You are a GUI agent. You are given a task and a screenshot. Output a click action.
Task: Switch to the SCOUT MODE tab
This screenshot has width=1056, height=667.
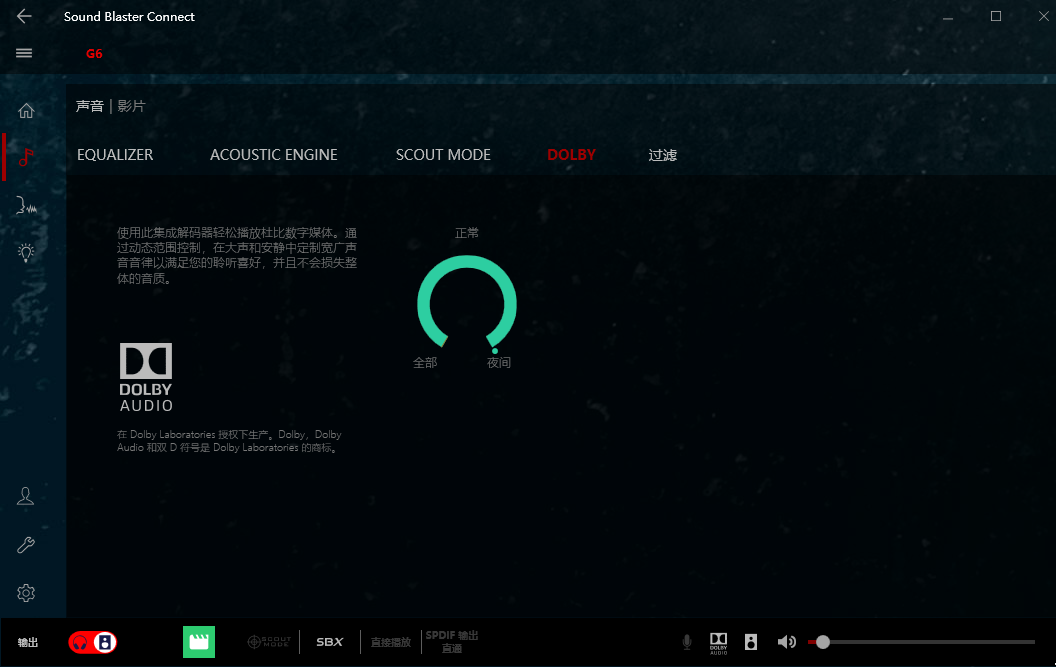443,155
